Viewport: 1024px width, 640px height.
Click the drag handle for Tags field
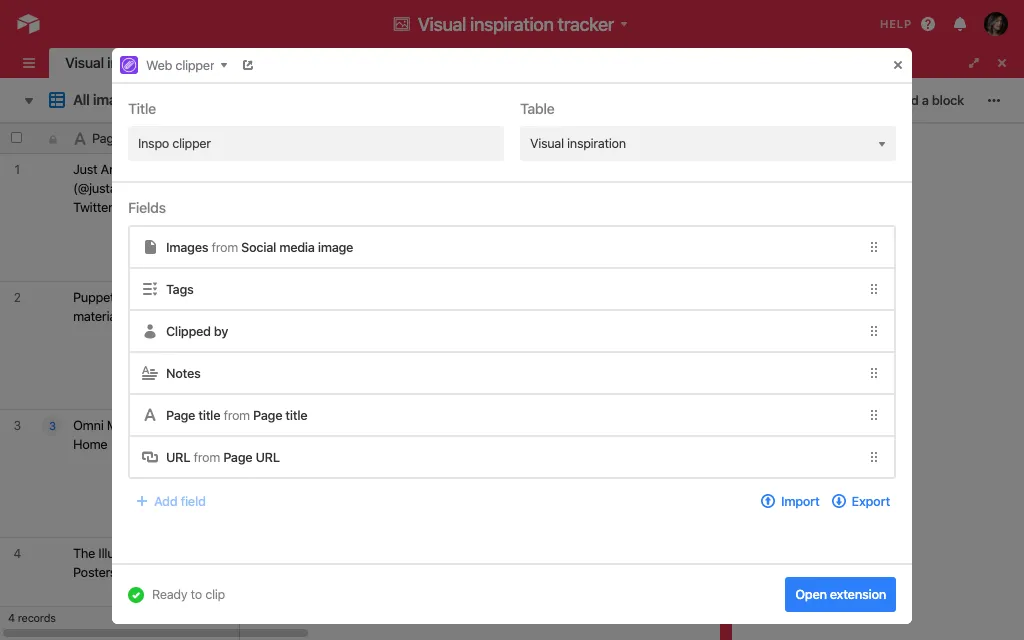873,289
